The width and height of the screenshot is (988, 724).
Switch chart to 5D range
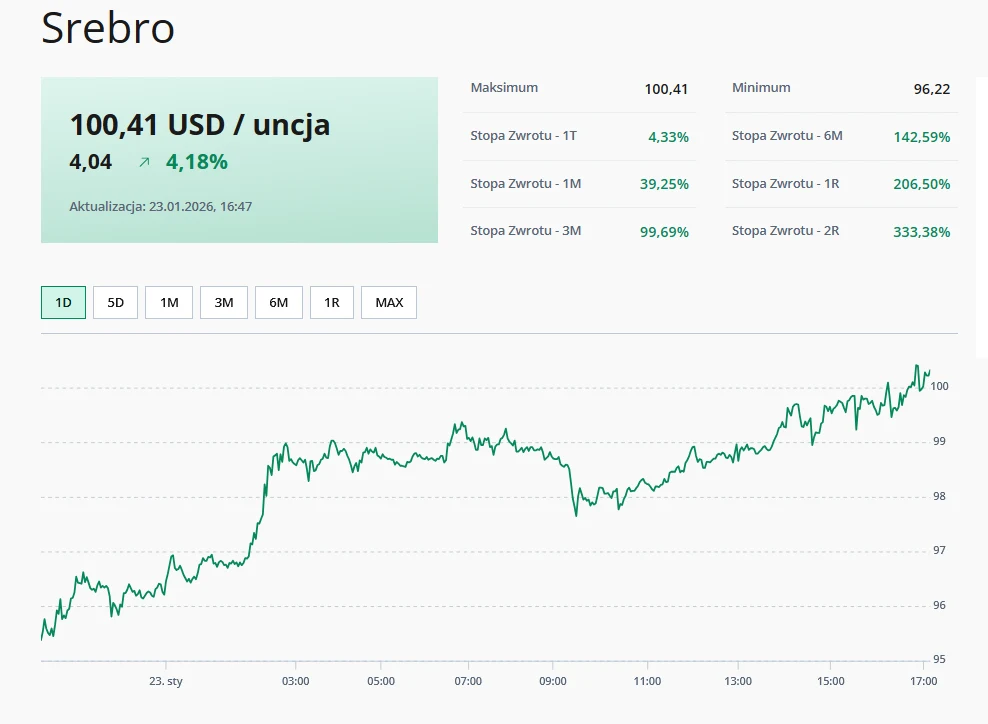[x=115, y=302]
